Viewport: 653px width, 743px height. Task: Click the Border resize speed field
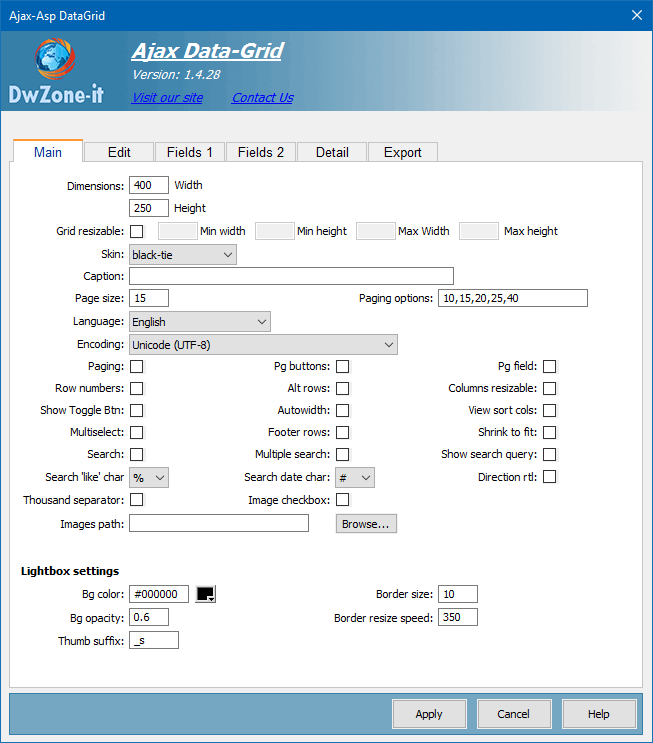coord(458,617)
